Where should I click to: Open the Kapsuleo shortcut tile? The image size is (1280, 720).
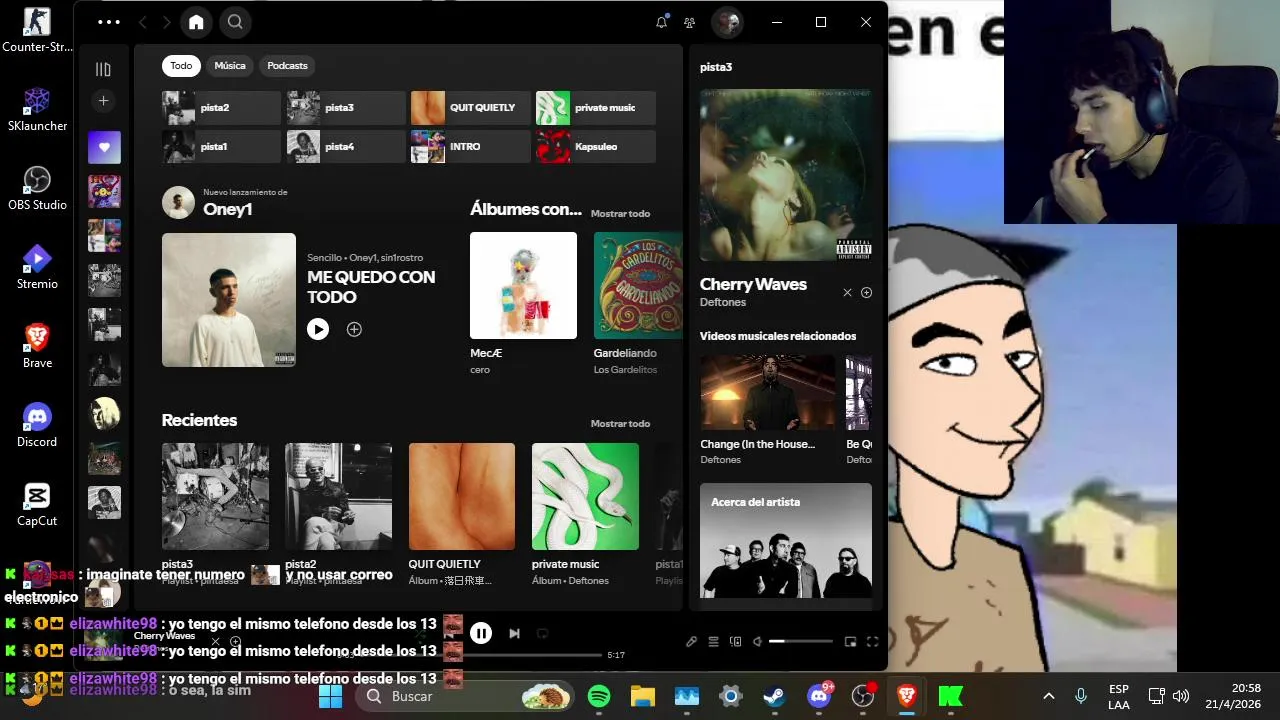point(595,147)
